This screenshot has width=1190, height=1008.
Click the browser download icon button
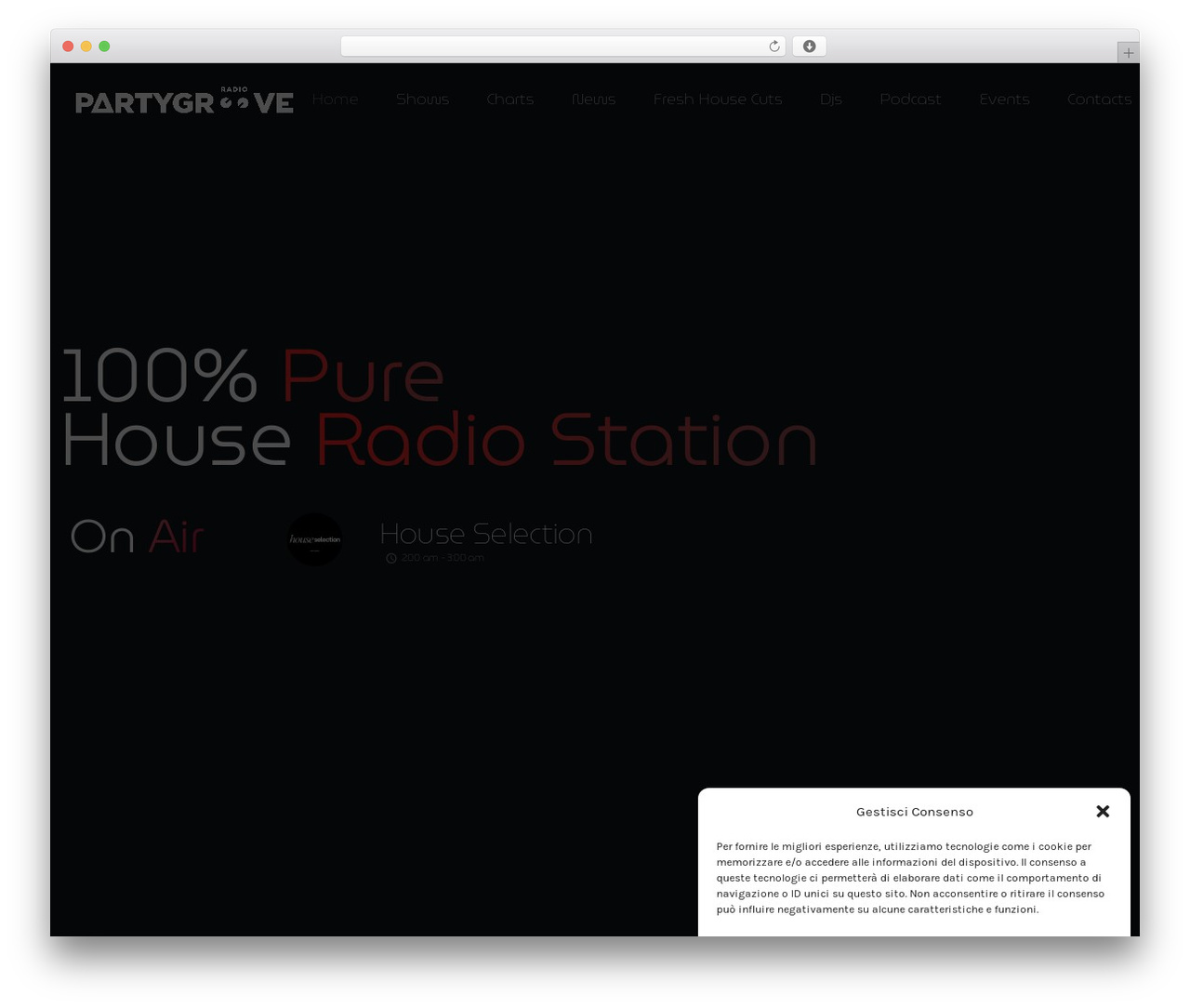coord(809,46)
